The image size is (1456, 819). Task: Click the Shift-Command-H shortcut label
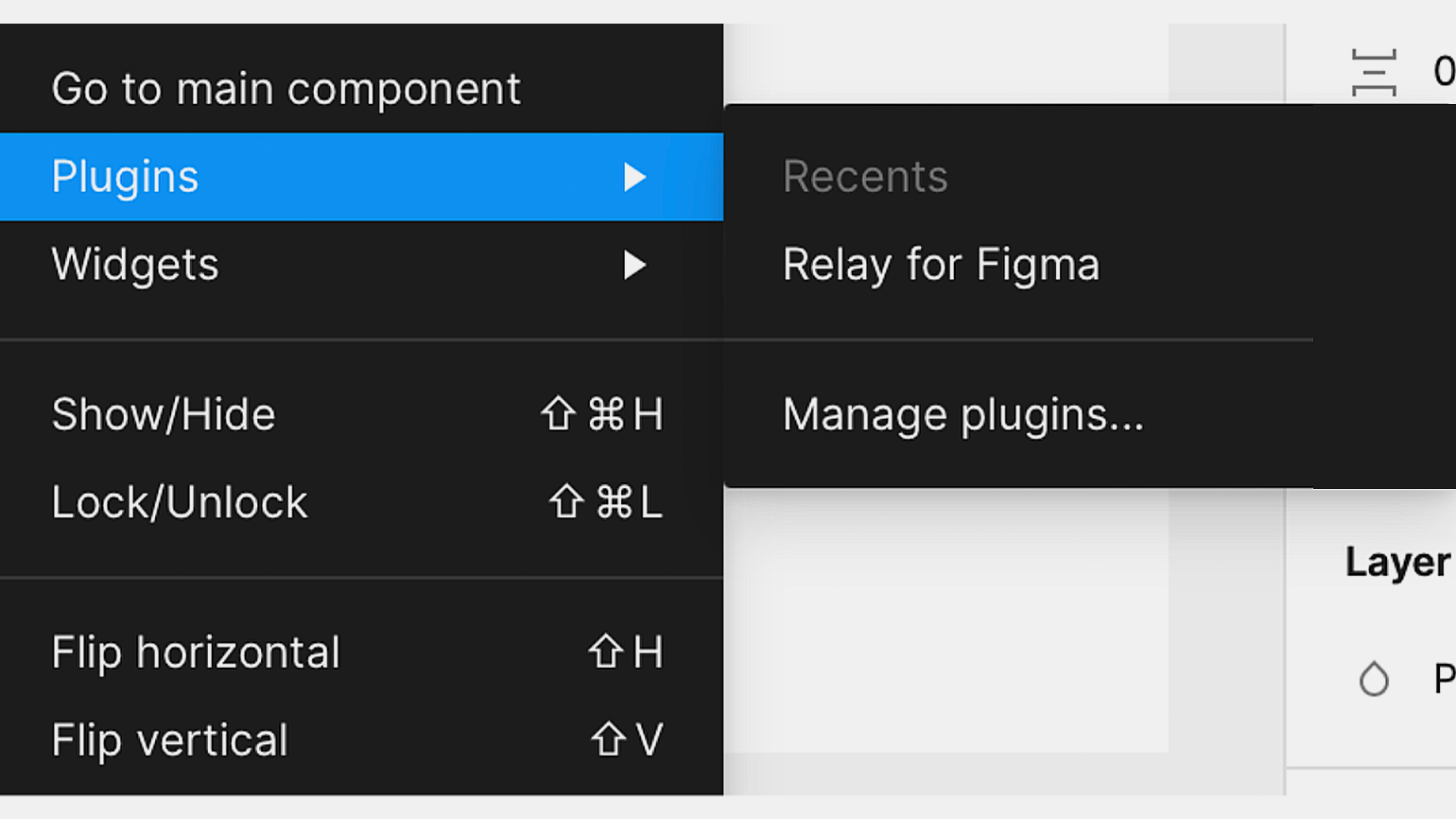(x=602, y=414)
